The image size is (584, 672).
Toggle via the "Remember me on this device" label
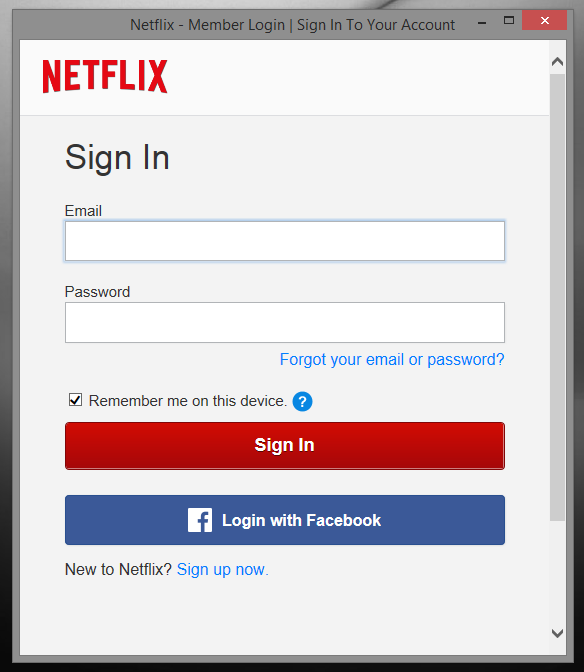[x=188, y=401]
